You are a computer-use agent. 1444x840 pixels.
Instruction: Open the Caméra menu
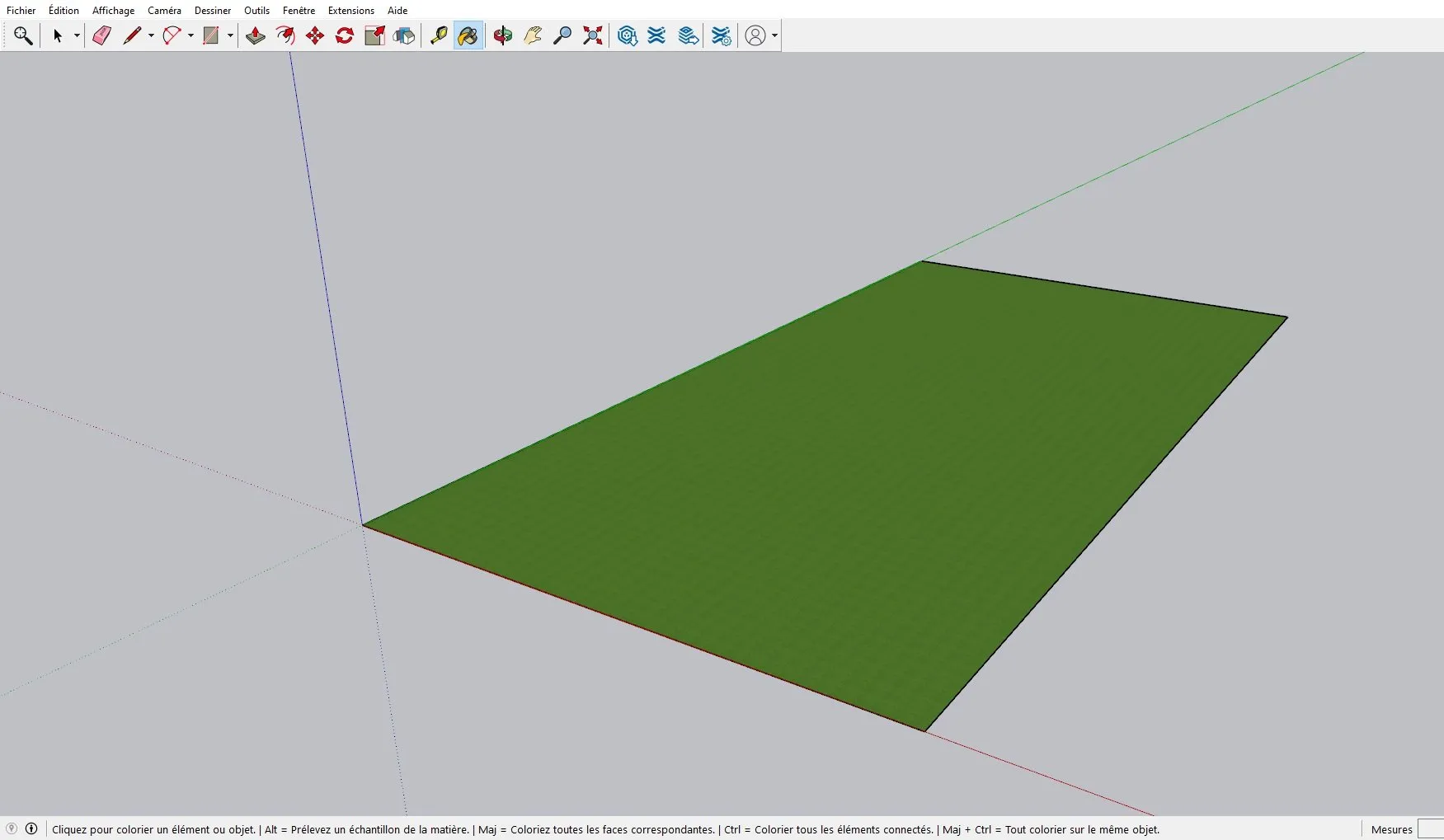(164, 11)
